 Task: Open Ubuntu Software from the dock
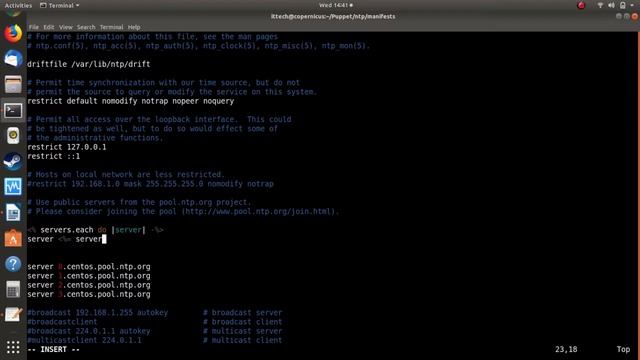tap(13, 238)
